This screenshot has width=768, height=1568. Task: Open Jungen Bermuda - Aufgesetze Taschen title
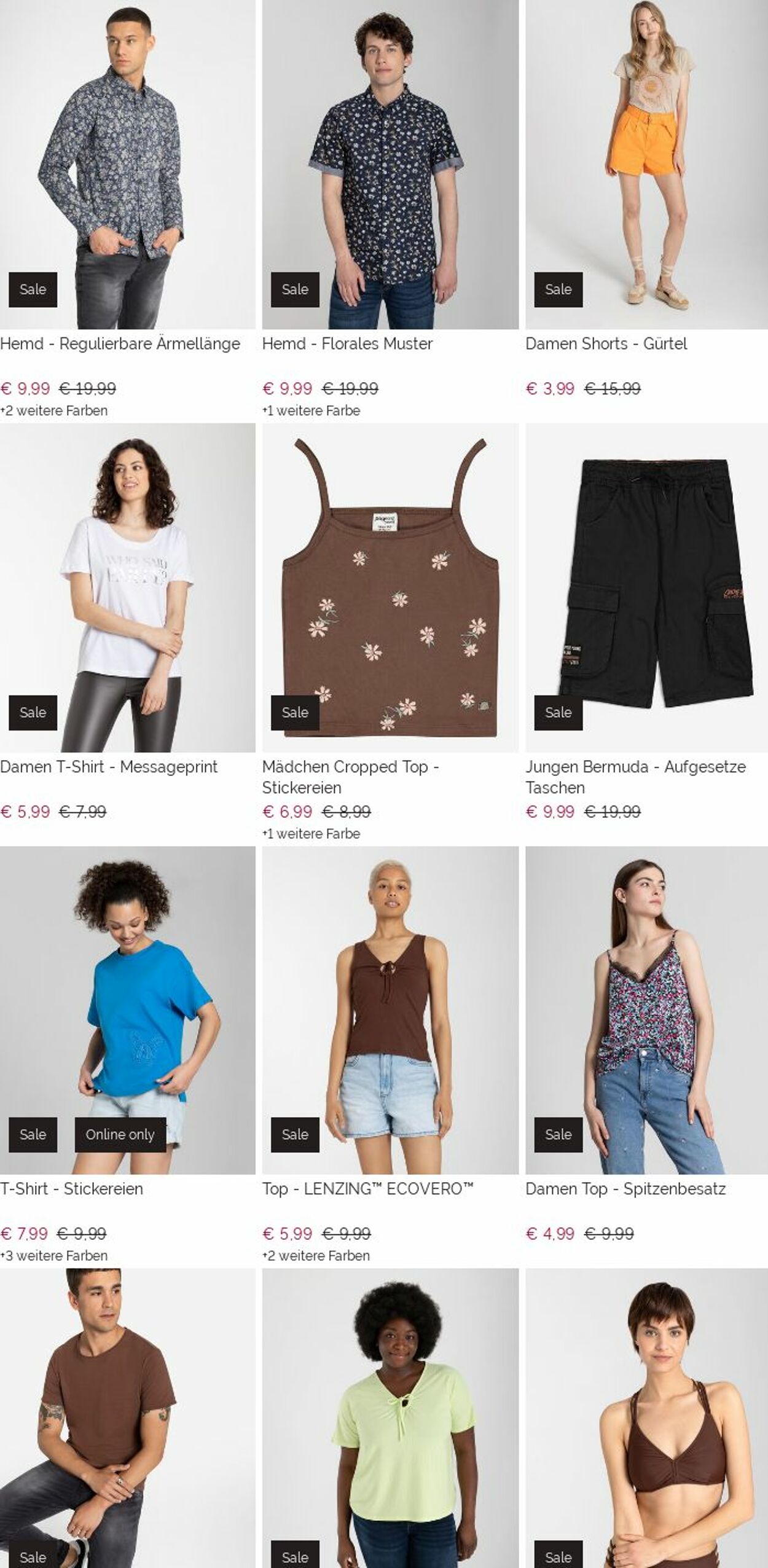point(635,777)
